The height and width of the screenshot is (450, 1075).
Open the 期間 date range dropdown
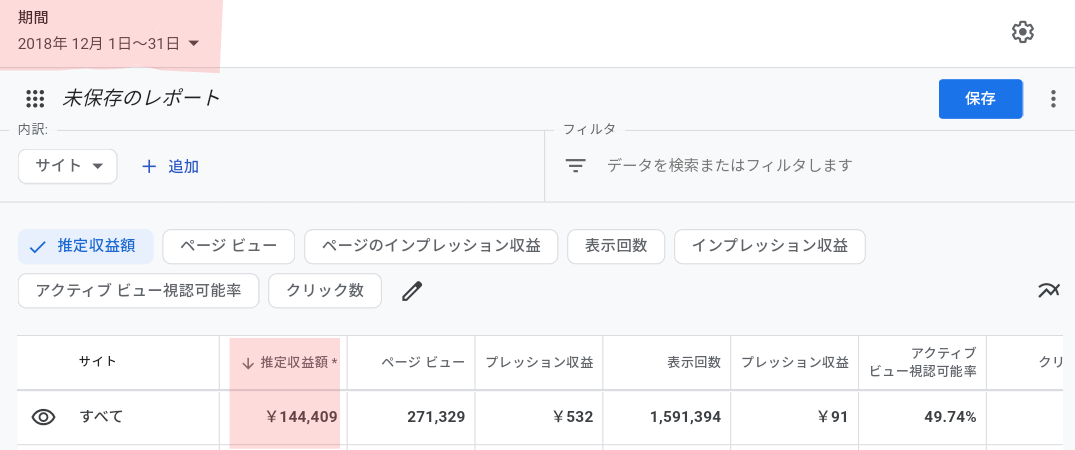[108, 44]
